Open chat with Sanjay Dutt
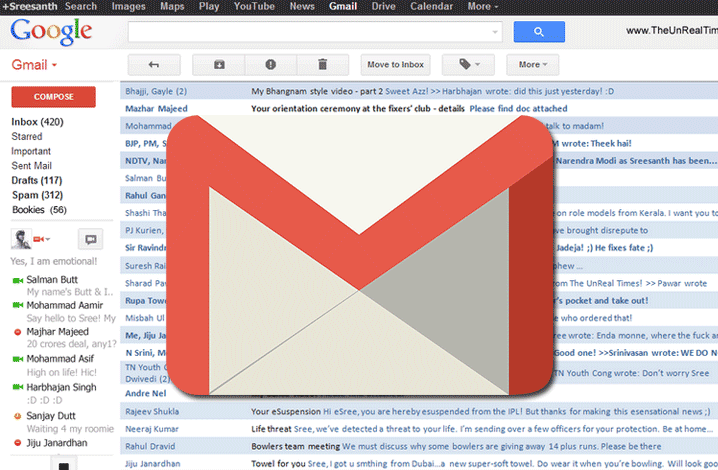This screenshot has height=470, width=718. 51,415
